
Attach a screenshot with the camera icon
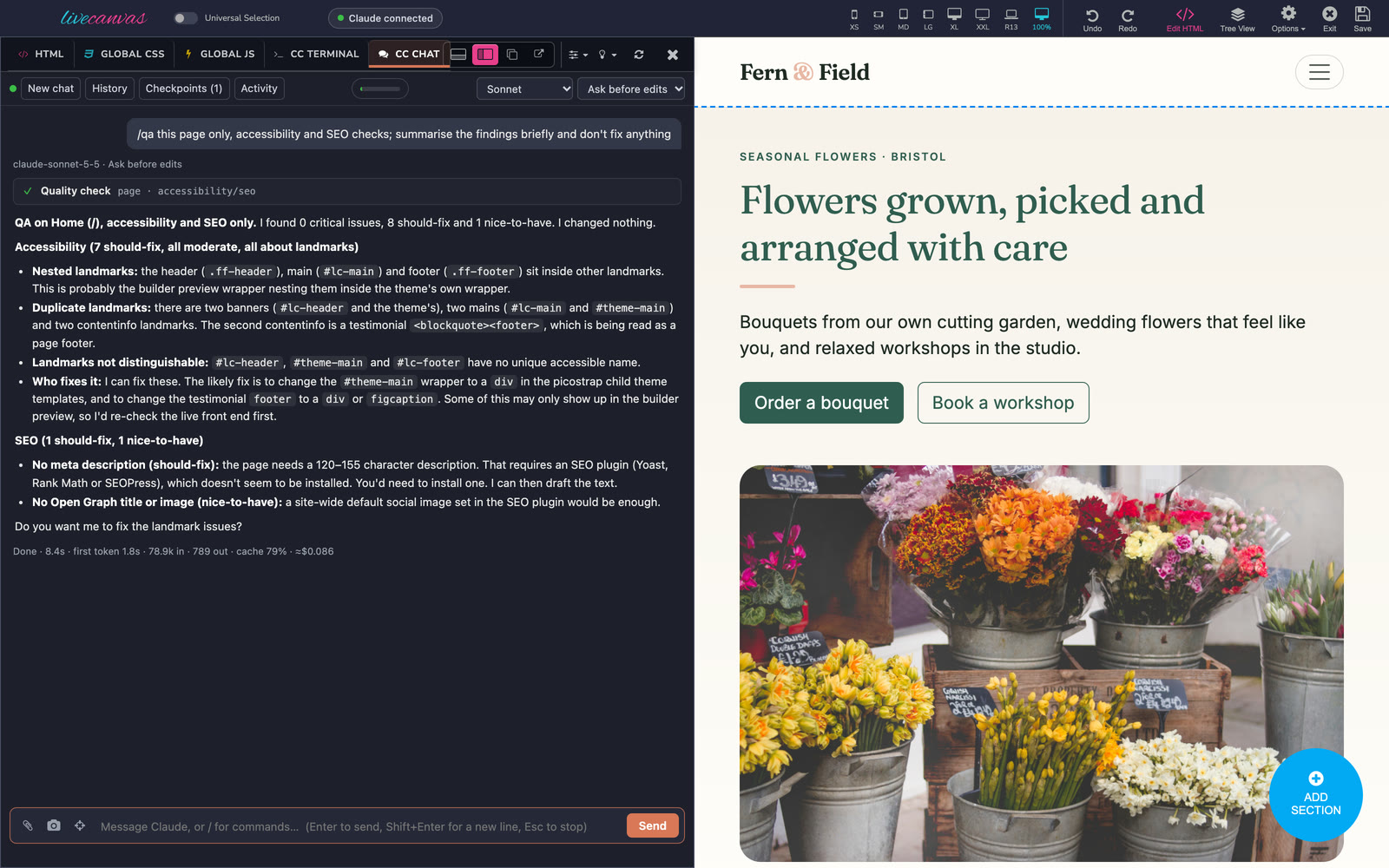[x=54, y=825]
